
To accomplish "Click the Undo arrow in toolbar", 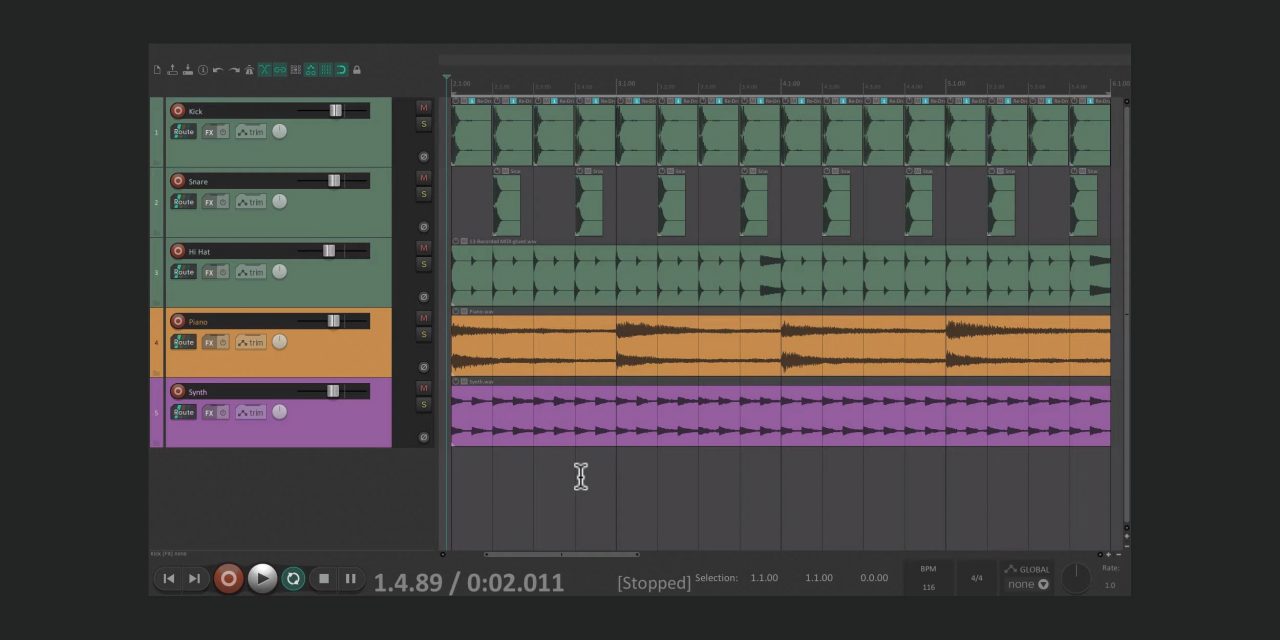I will pyautogui.click(x=218, y=70).
